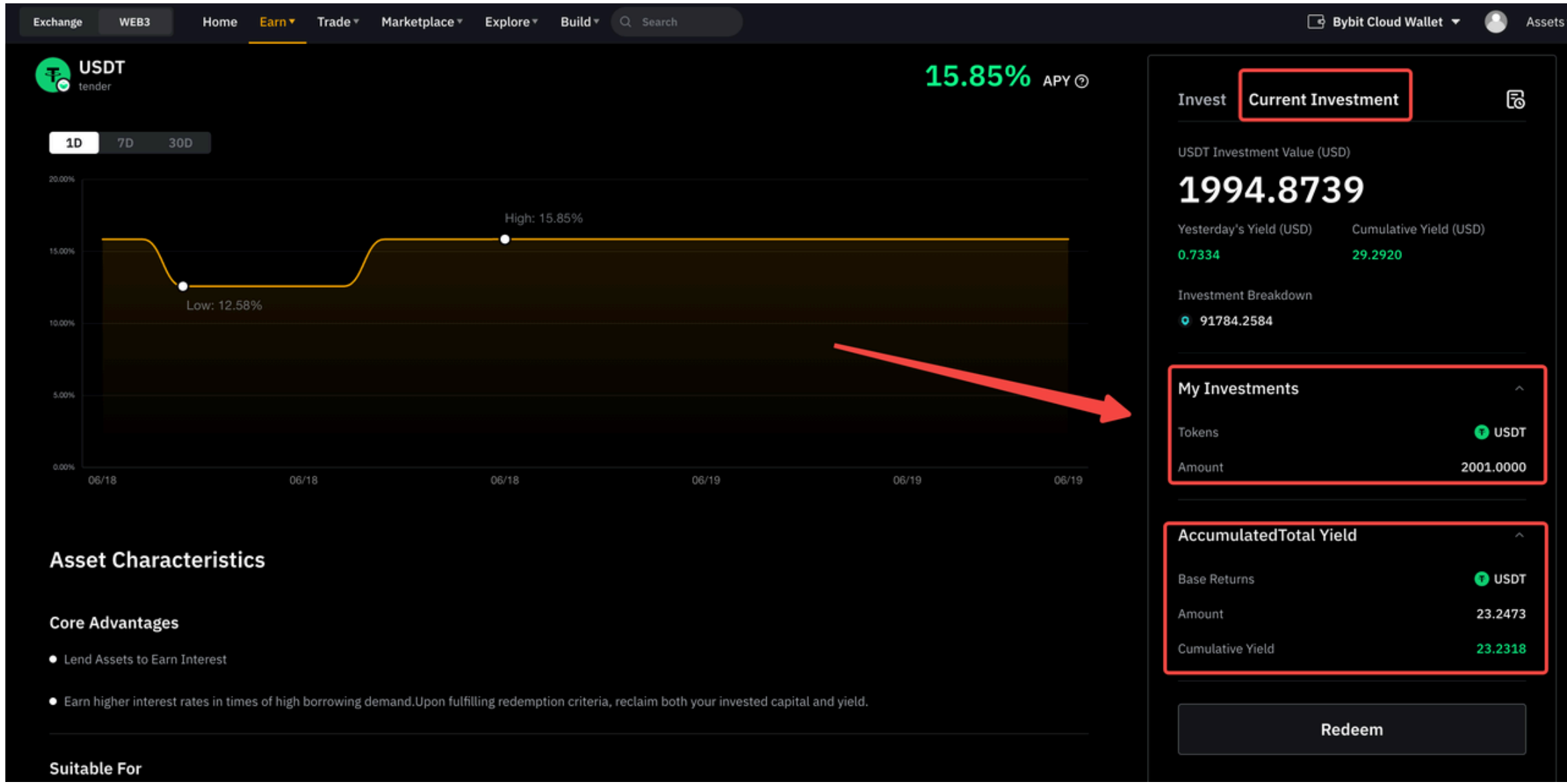Click the High 15.85% chart point
1567x784 pixels.
(x=505, y=239)
